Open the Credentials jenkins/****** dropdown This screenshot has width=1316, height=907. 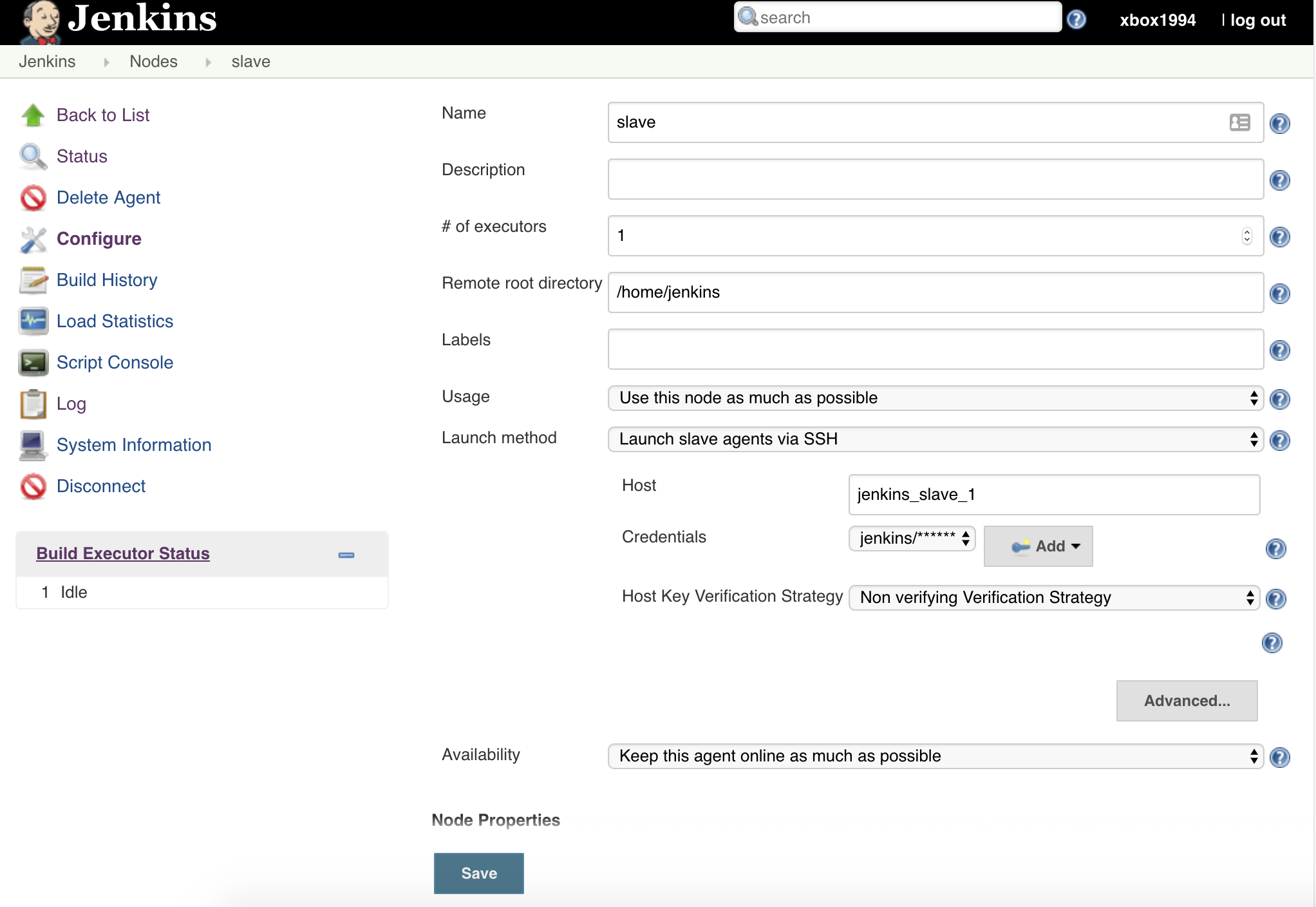[912, 539]
